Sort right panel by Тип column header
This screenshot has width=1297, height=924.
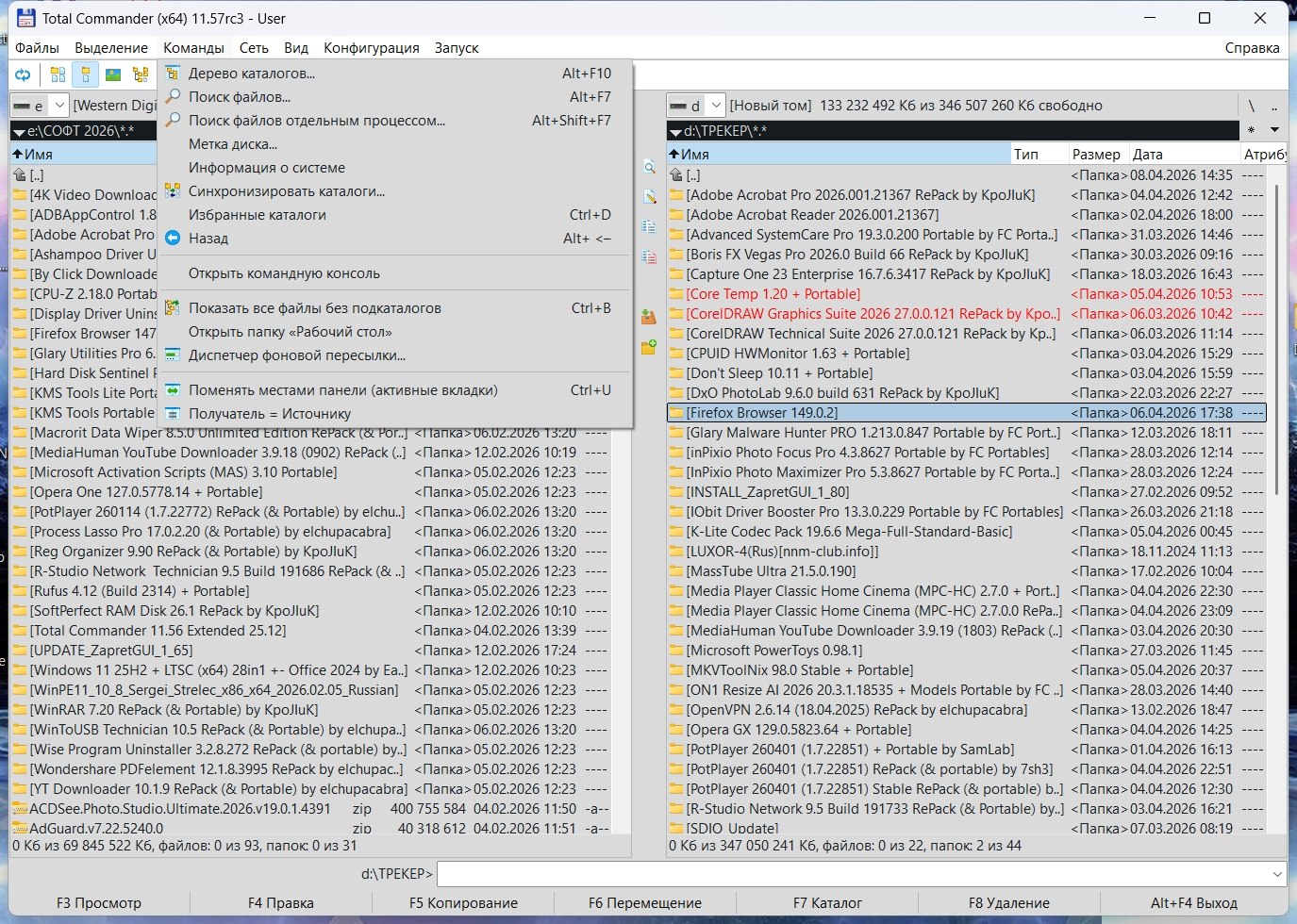point(1039,155)
